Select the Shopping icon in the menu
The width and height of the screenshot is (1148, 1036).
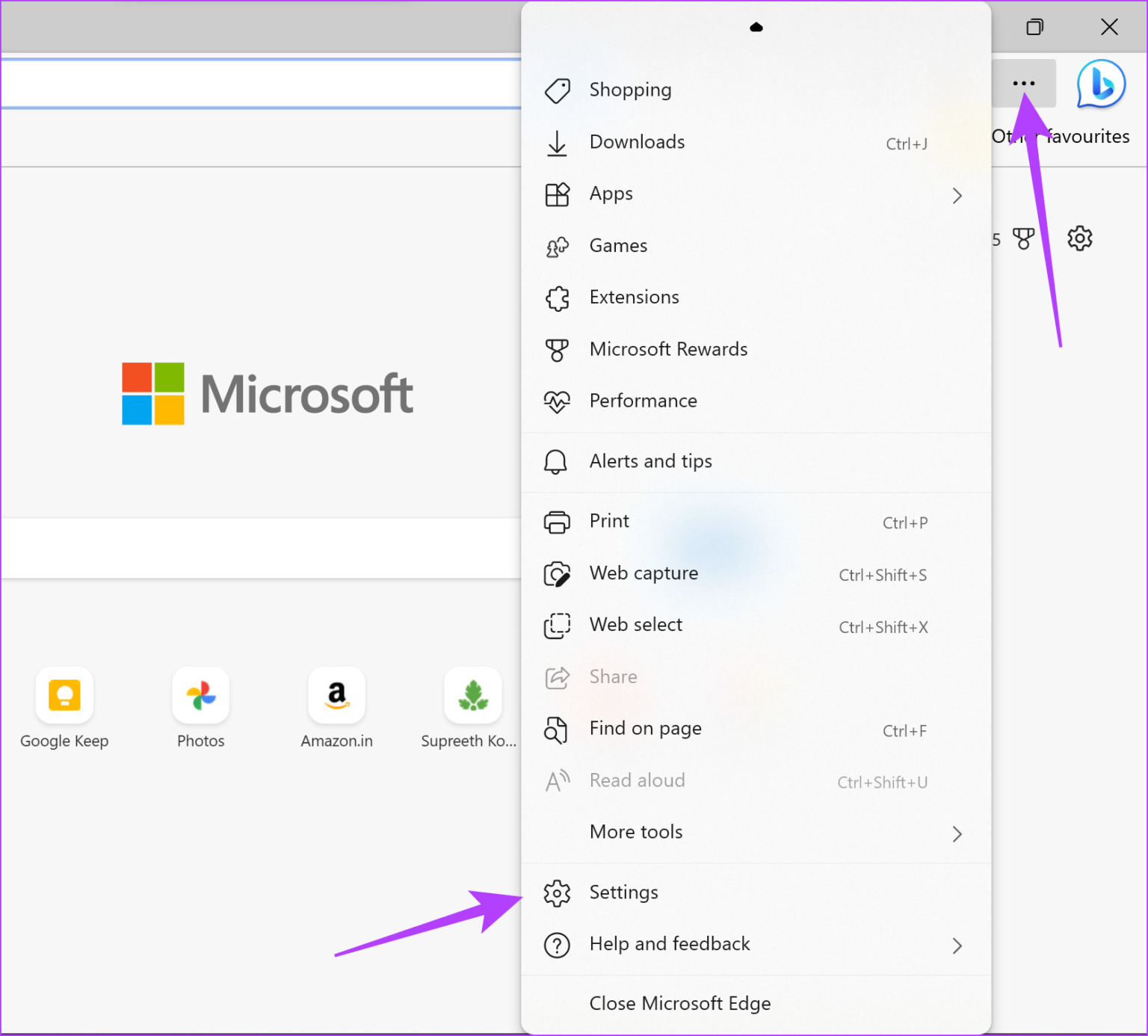pos(557,90)
